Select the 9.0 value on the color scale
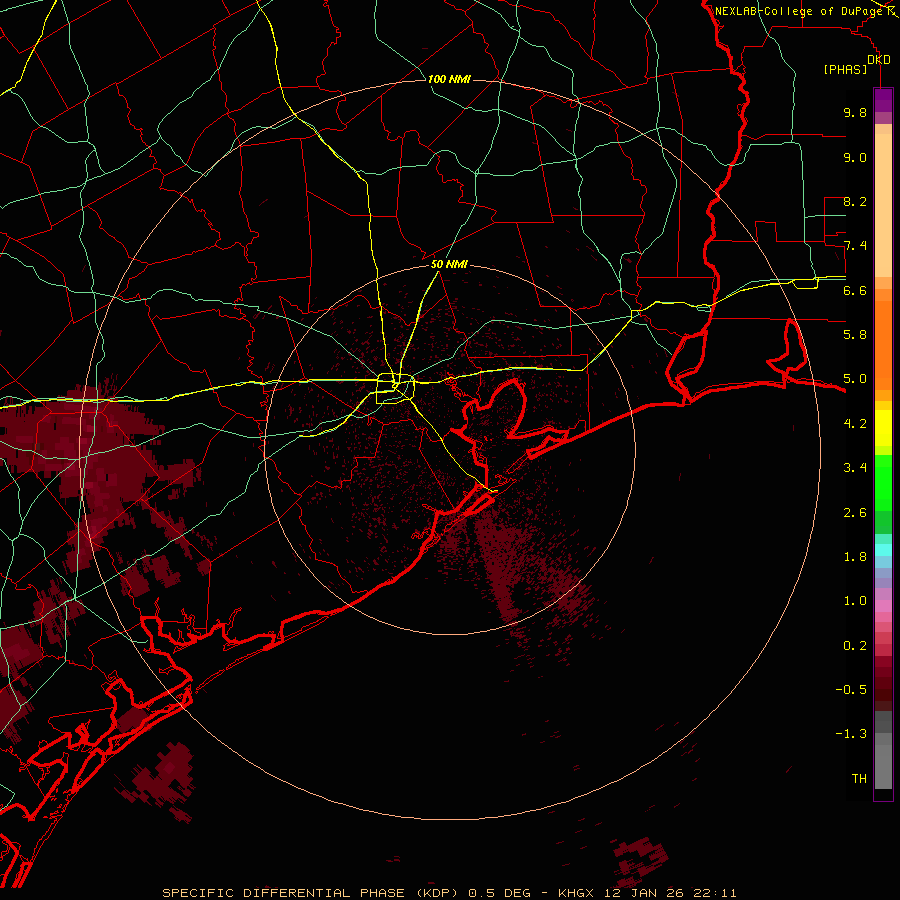Viewport: 900px width, 900px height. (855, 157)
